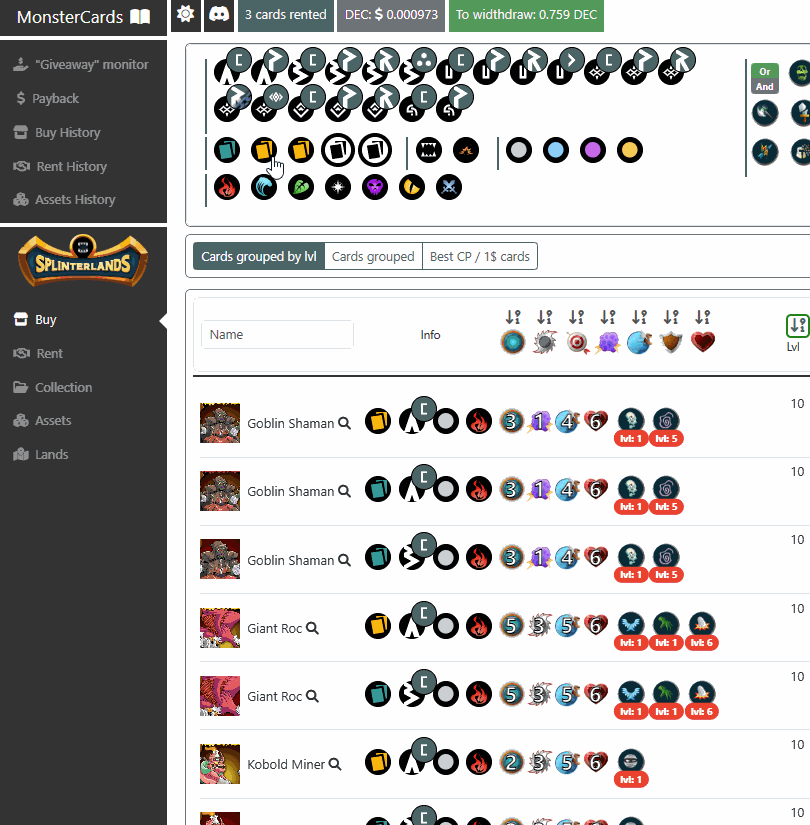Open the Collection section

point(53,387)
